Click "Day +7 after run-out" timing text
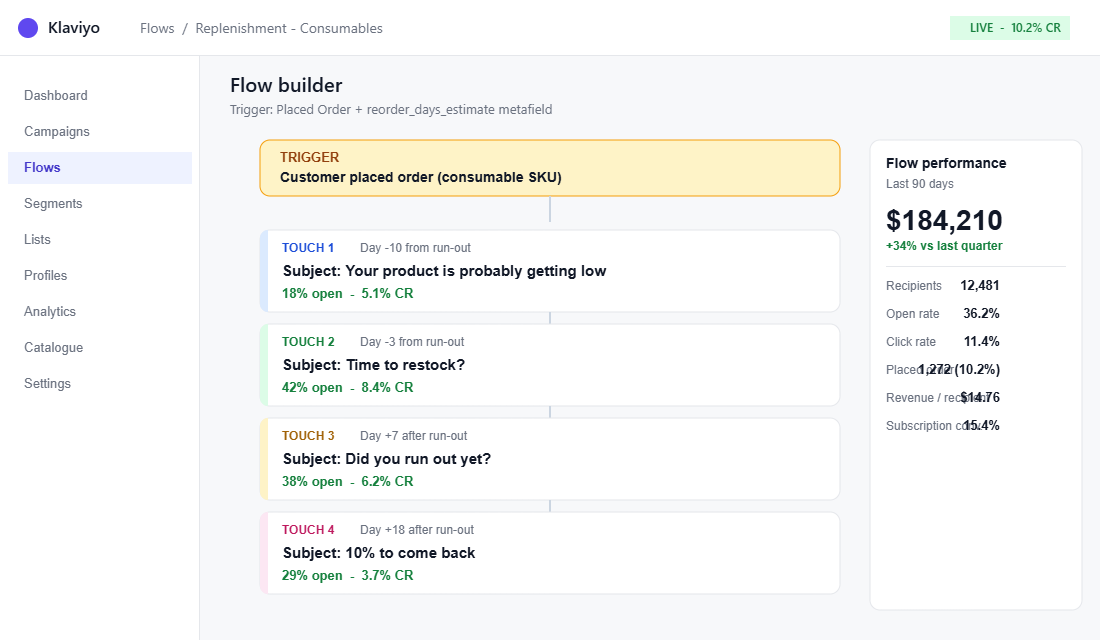The image size is (1100, 640). [414, 436]
